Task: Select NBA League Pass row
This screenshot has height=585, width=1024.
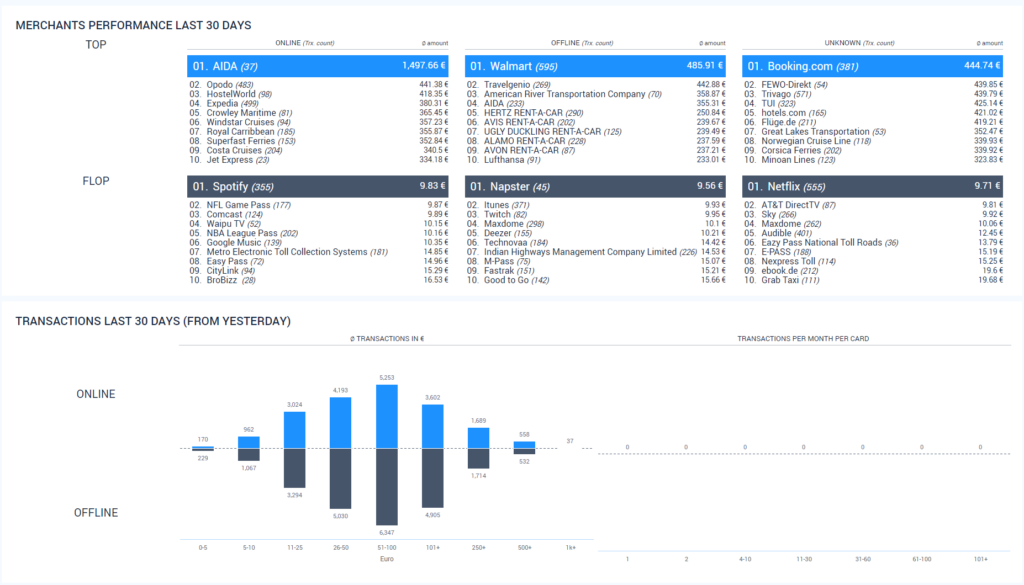Action: coord(317,233)
